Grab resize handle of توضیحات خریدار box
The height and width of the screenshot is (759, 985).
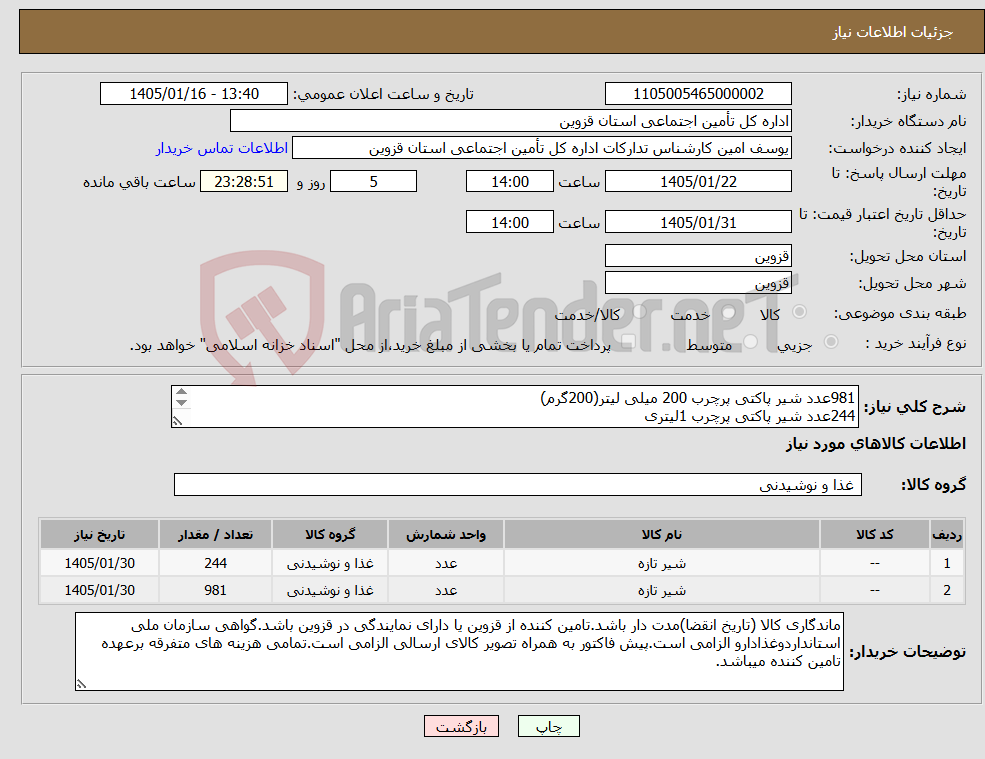point(81,684)
